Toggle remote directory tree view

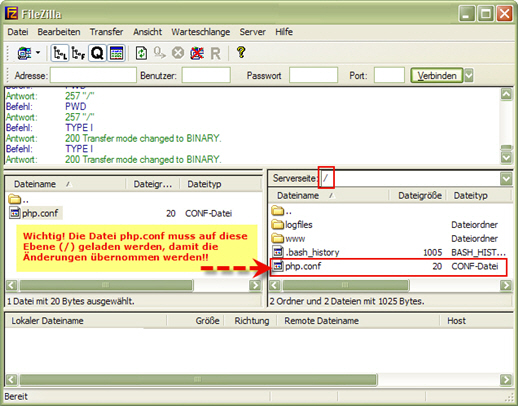(x=78, y=53)
